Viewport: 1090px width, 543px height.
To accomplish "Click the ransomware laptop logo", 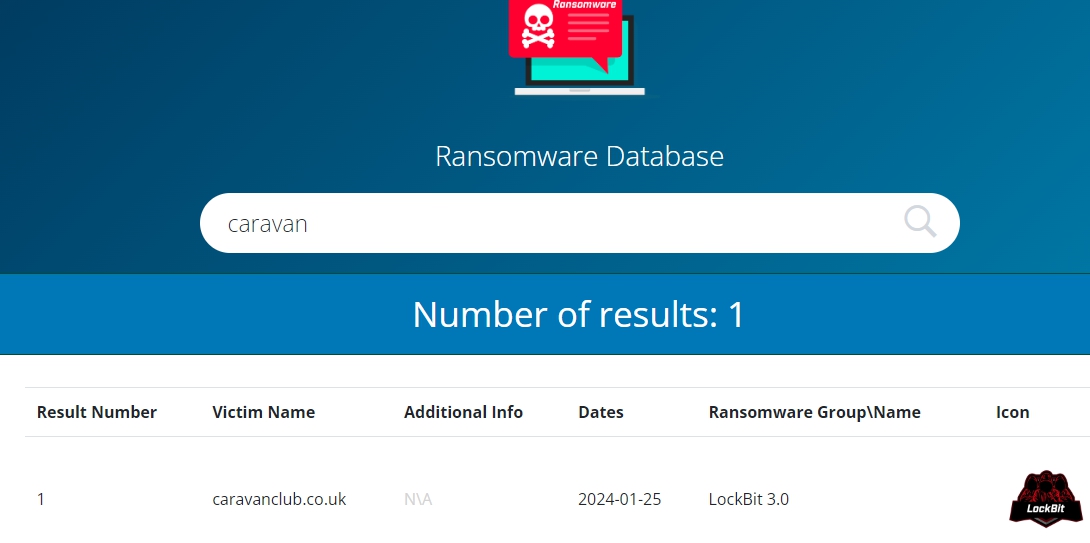I will coord(579,47).
